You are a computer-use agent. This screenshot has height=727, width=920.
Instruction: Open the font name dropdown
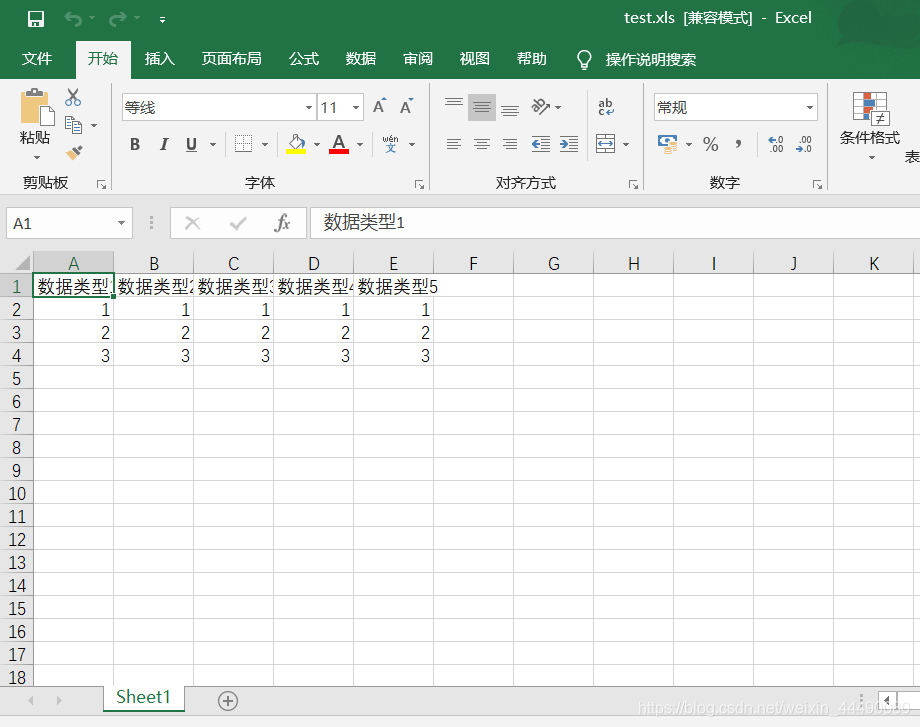point(307,107)
